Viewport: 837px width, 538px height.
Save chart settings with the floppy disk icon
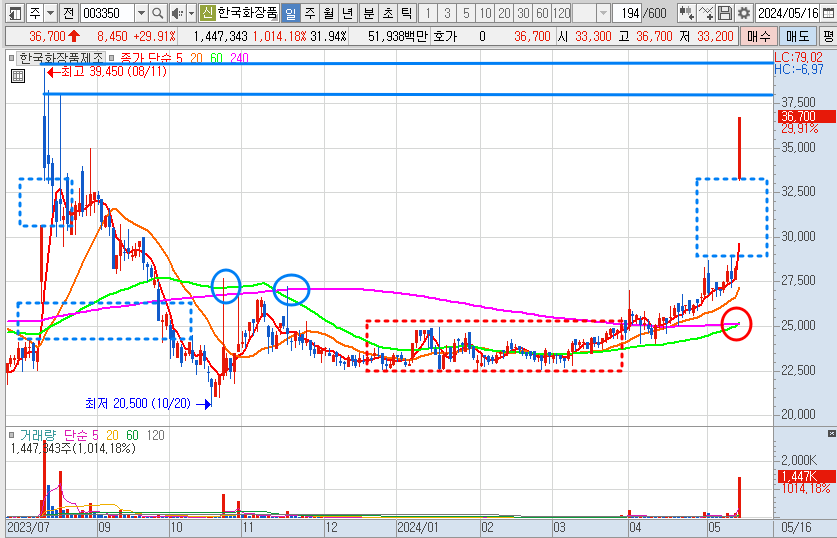pos(724,13)
